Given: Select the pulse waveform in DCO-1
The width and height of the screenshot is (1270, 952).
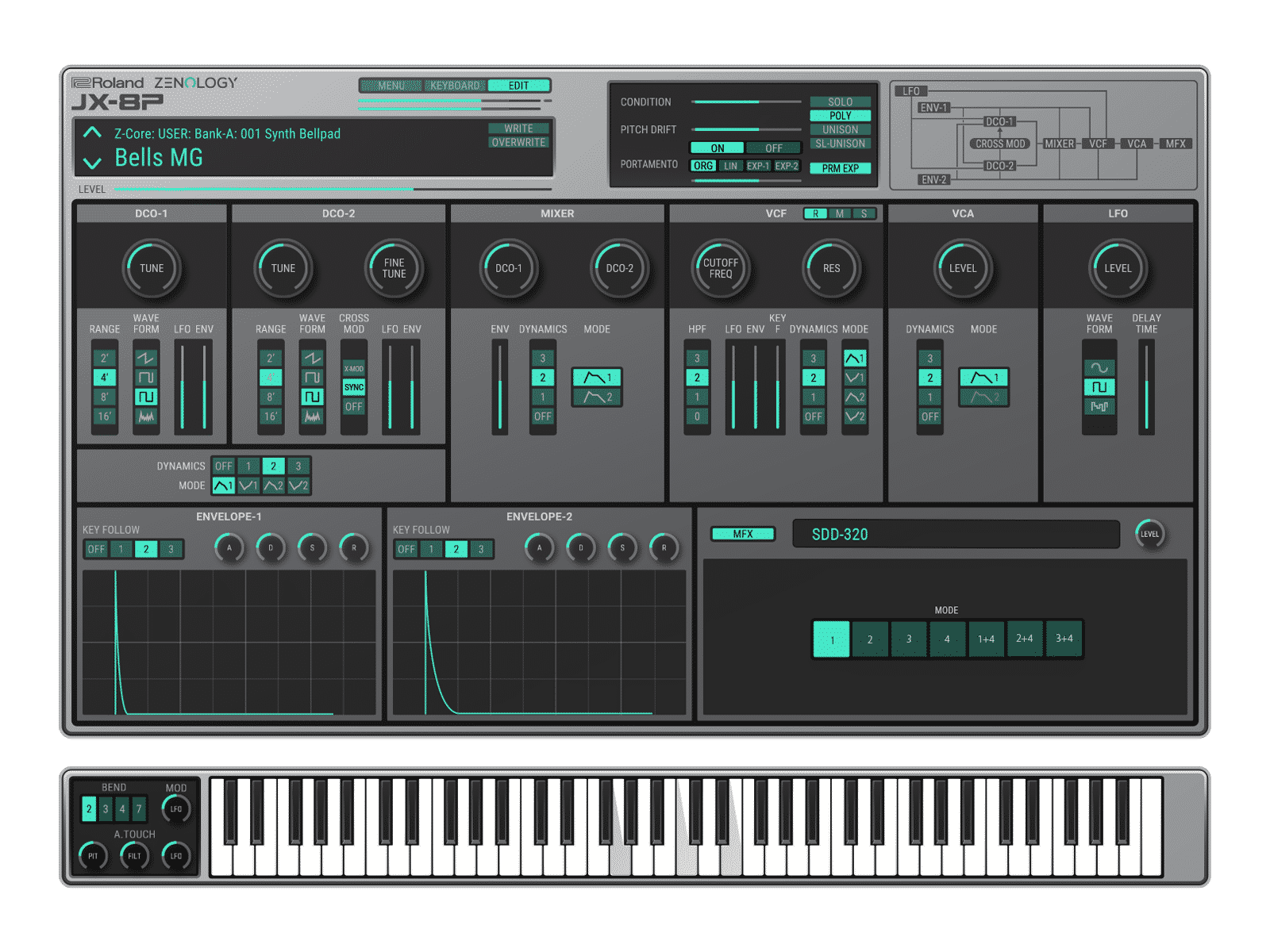Looking at the screenshot, I should tap(146, 377).
